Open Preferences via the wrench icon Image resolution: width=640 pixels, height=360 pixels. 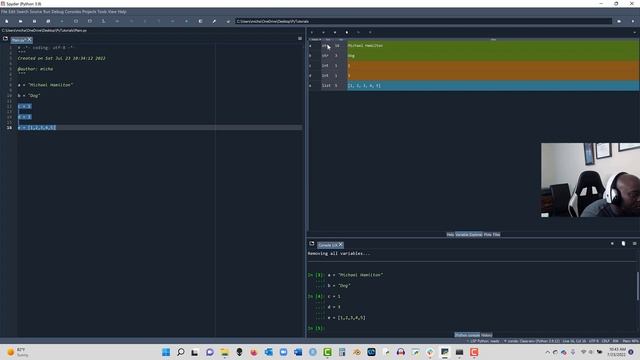[x=214, y=21]
